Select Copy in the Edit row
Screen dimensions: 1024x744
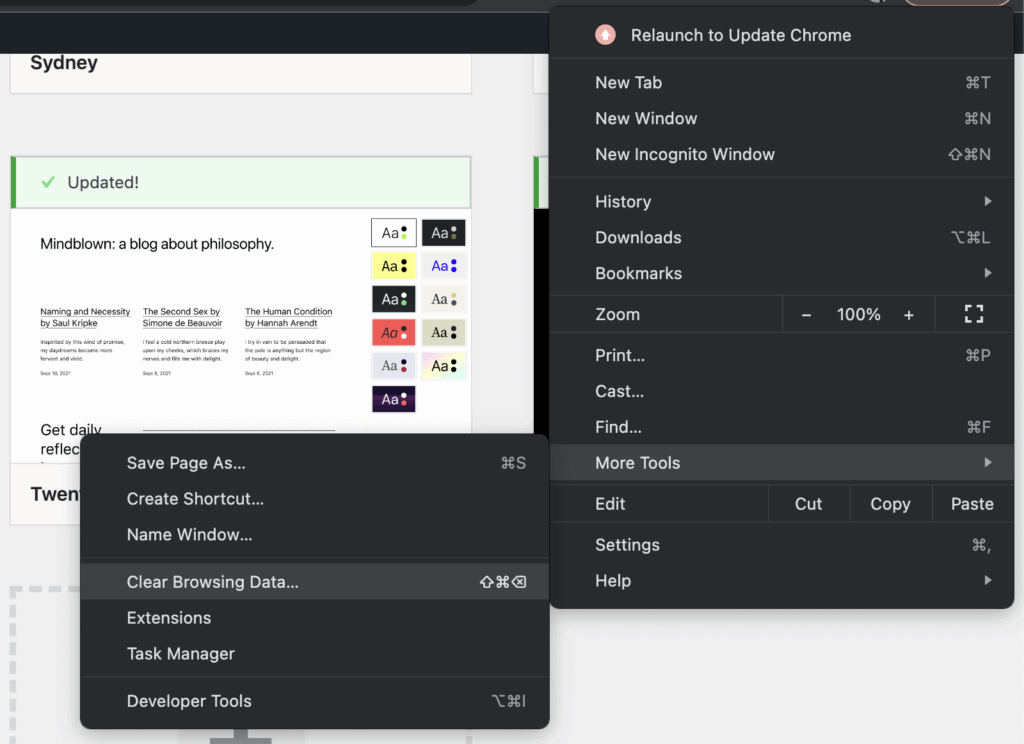tap(889, 503)
